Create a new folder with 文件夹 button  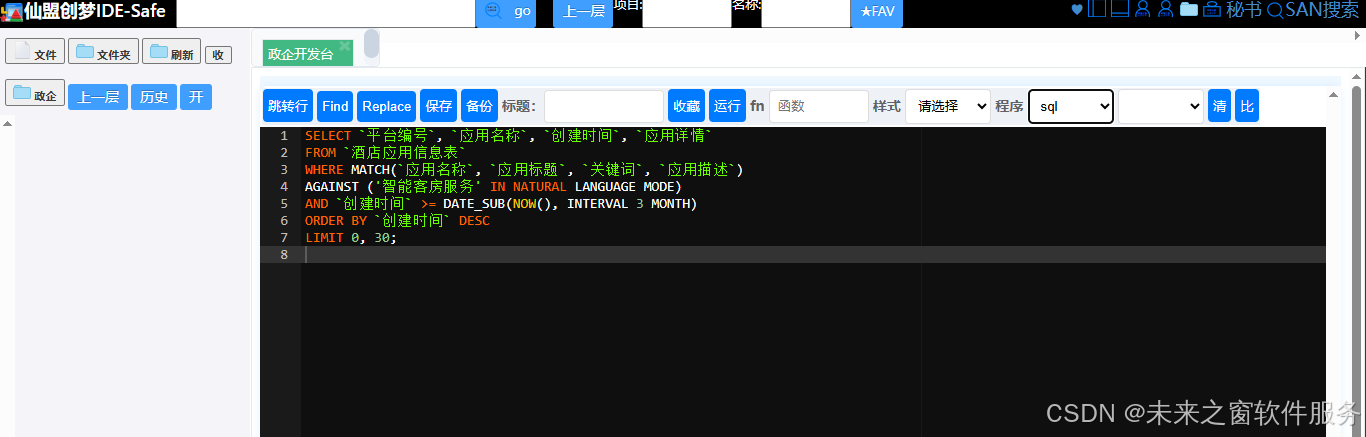[103, 52]
